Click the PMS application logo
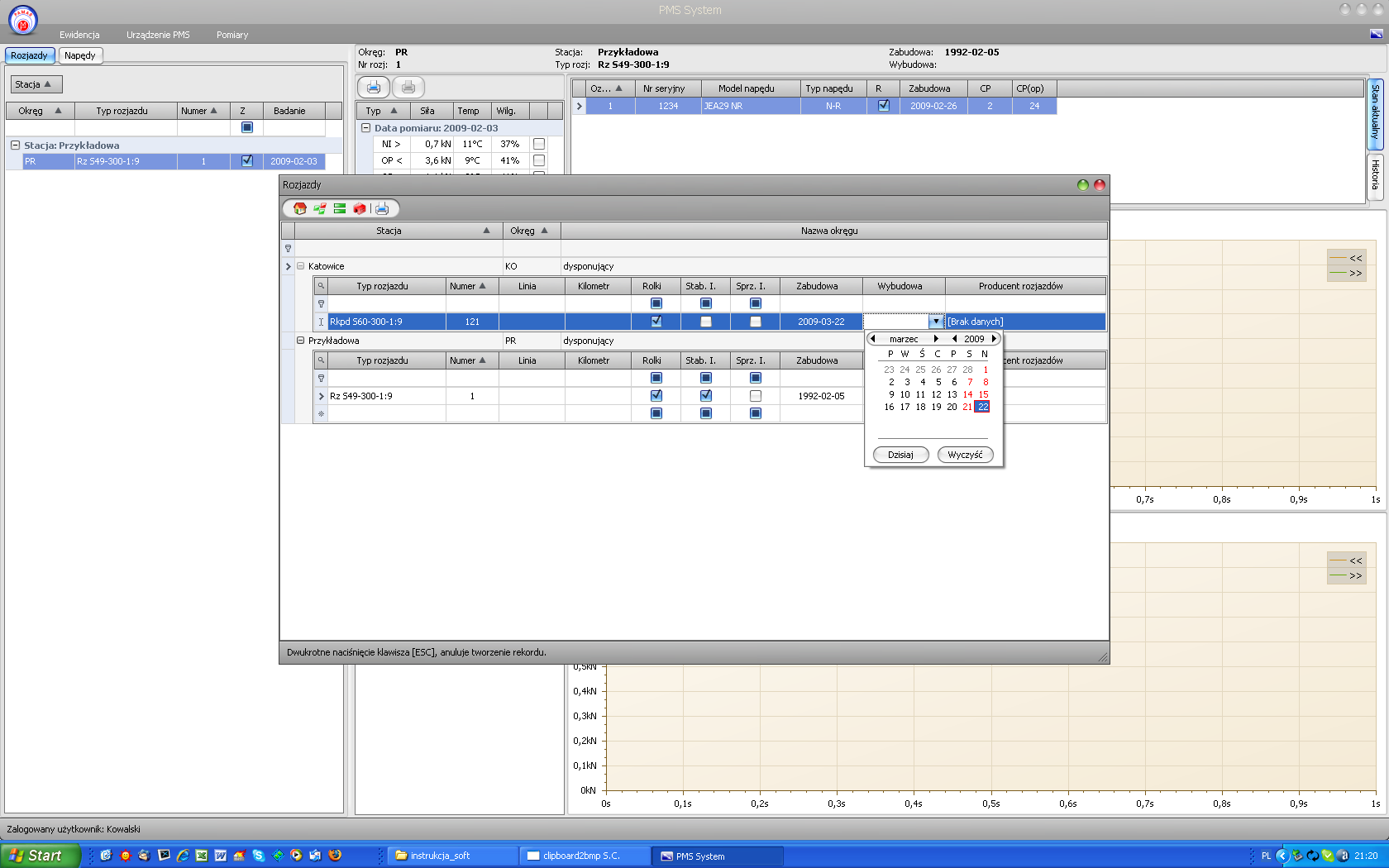Viewport: 1389px width, 868px height. click(x=23, y=20)
